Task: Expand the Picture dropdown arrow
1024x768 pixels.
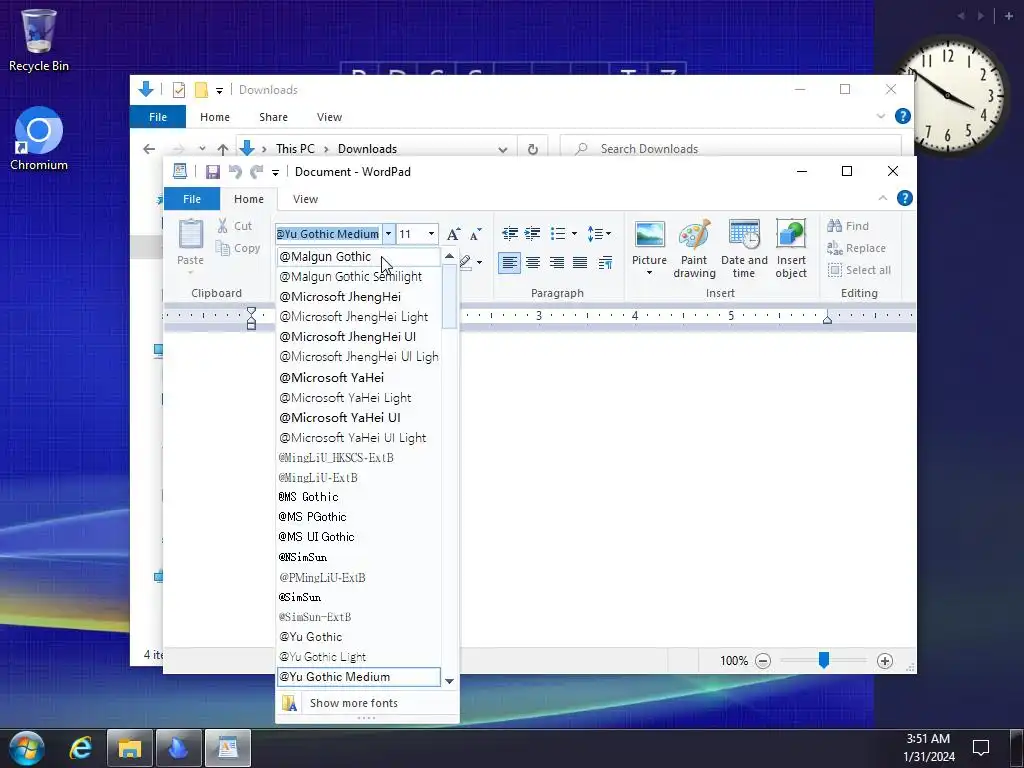Action: pos(649,273)
